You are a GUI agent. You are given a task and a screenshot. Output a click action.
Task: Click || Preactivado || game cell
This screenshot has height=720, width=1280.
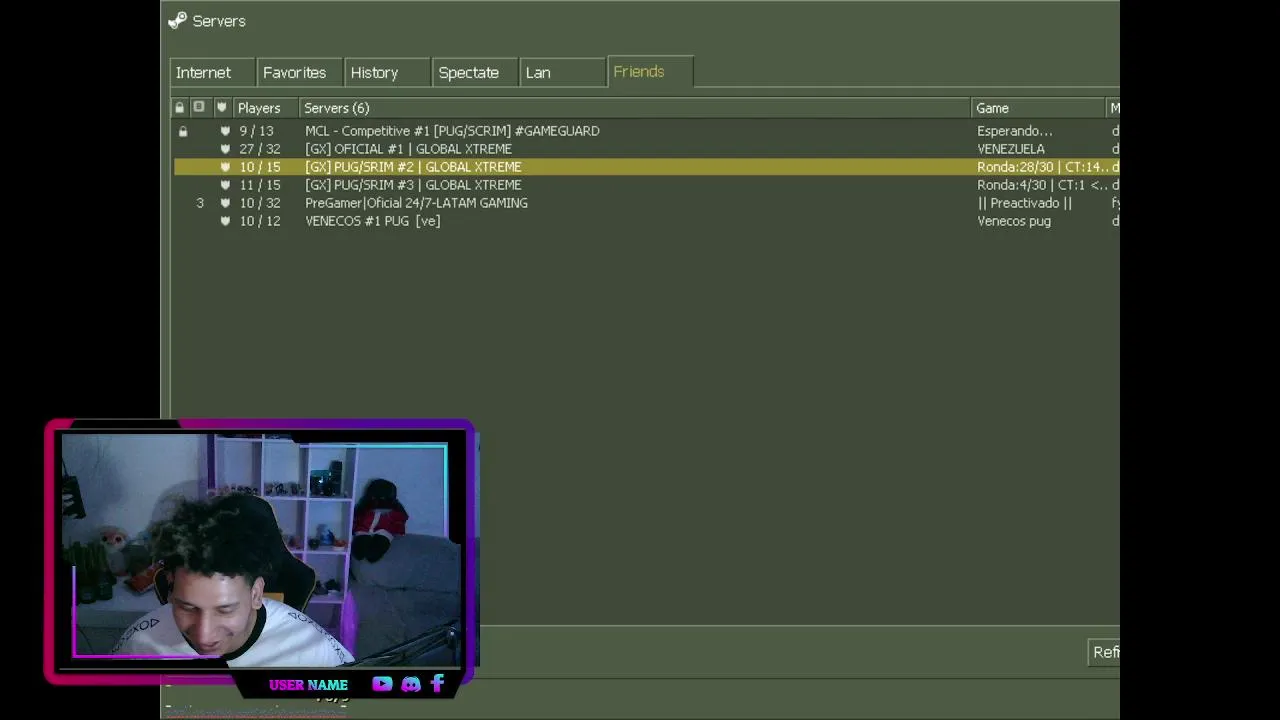pyautogui.click(x=1025, y=203)
